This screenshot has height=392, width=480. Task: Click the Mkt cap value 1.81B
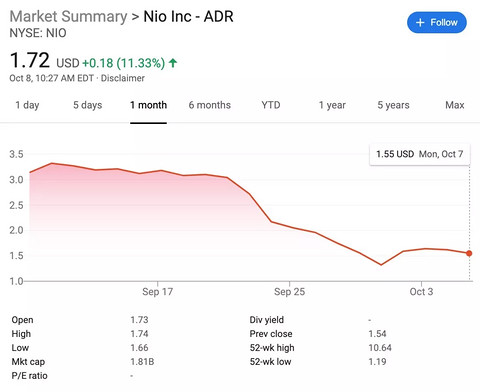pyautogui.click(x=142, y=362)
